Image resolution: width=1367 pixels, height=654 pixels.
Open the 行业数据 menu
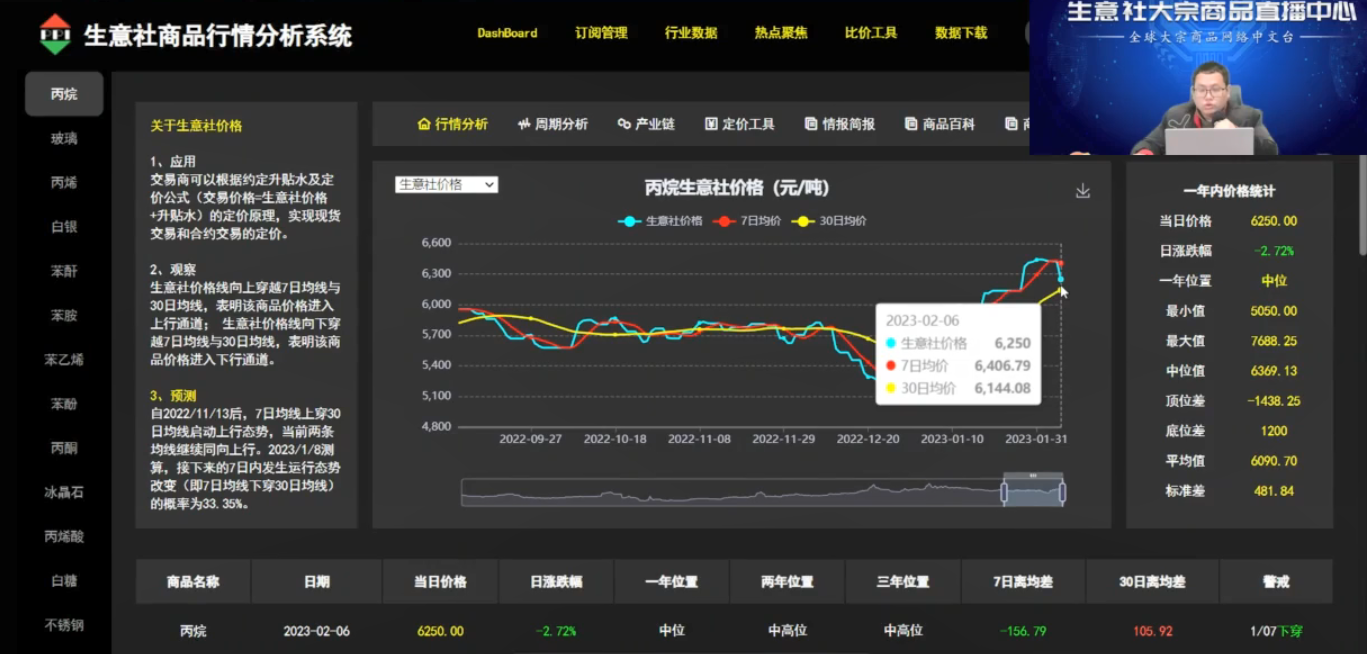point(691,33)
